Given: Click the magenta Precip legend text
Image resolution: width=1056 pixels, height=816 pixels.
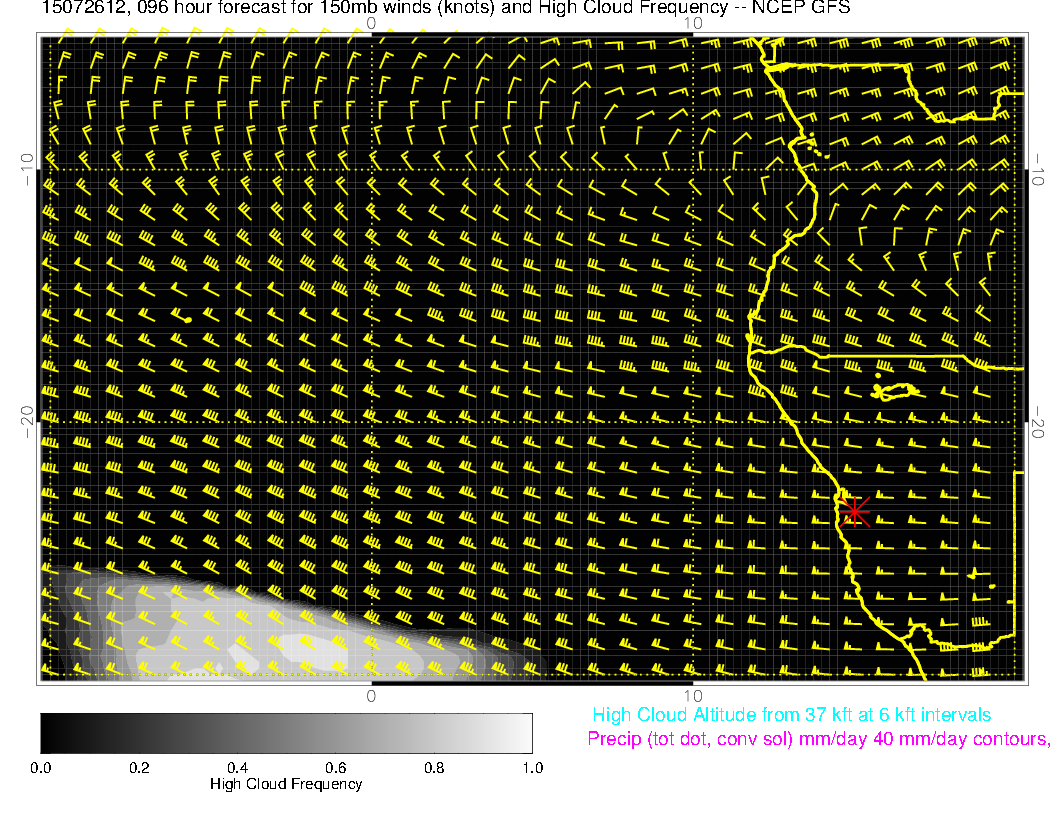Looking at the screenshot, I should click(818, 740).
